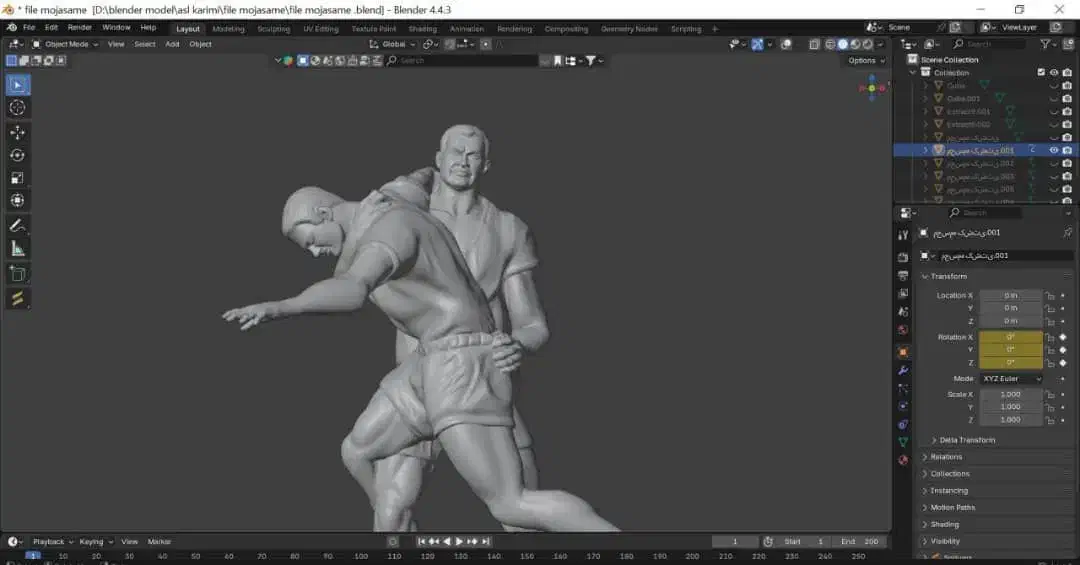Image resolution: width=1080 pixels, height=565 pixels.
Task: Click the Scale X value field
Action: [1010, 394]
